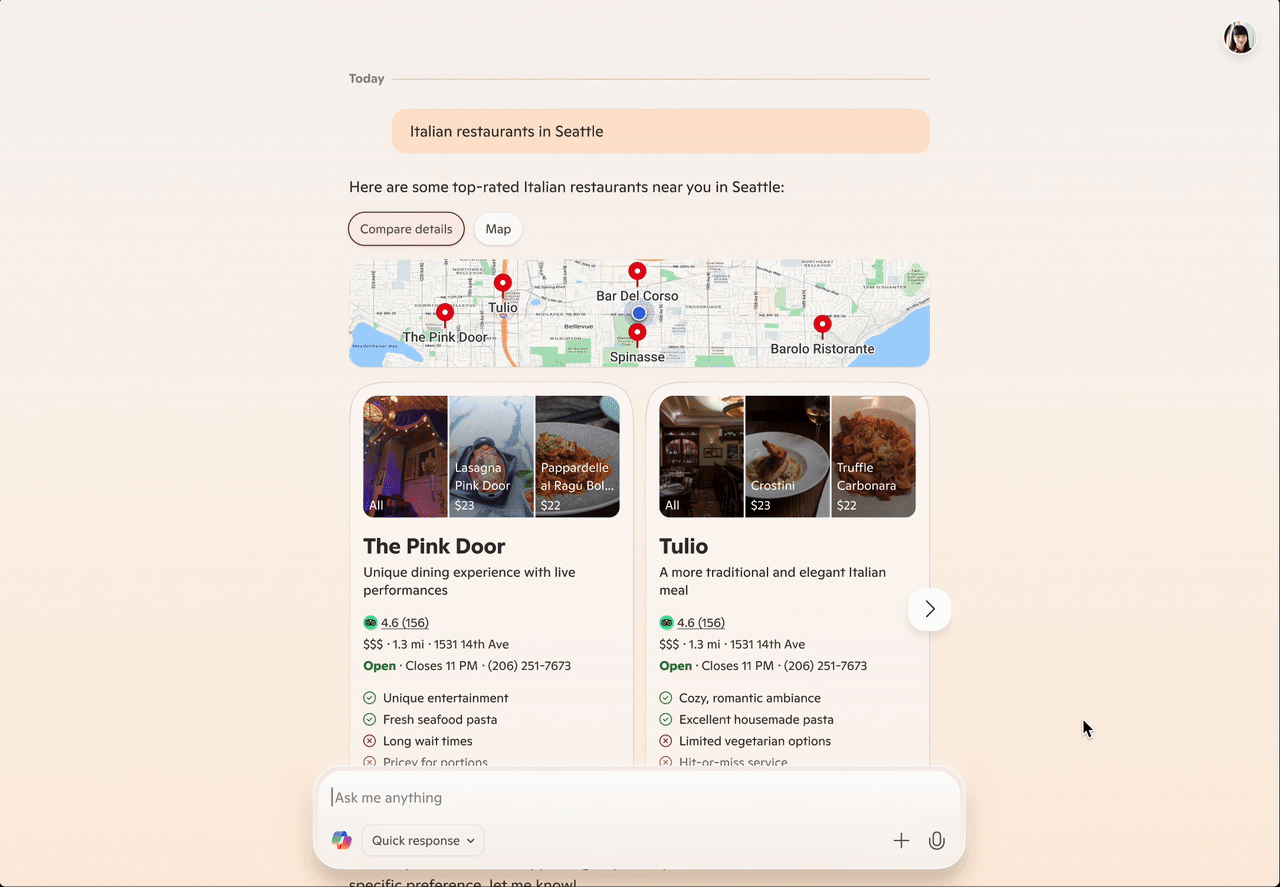Click The Pink Door map pin
The height and width of the screenshot is (887, 1280).
click(445, 314)
